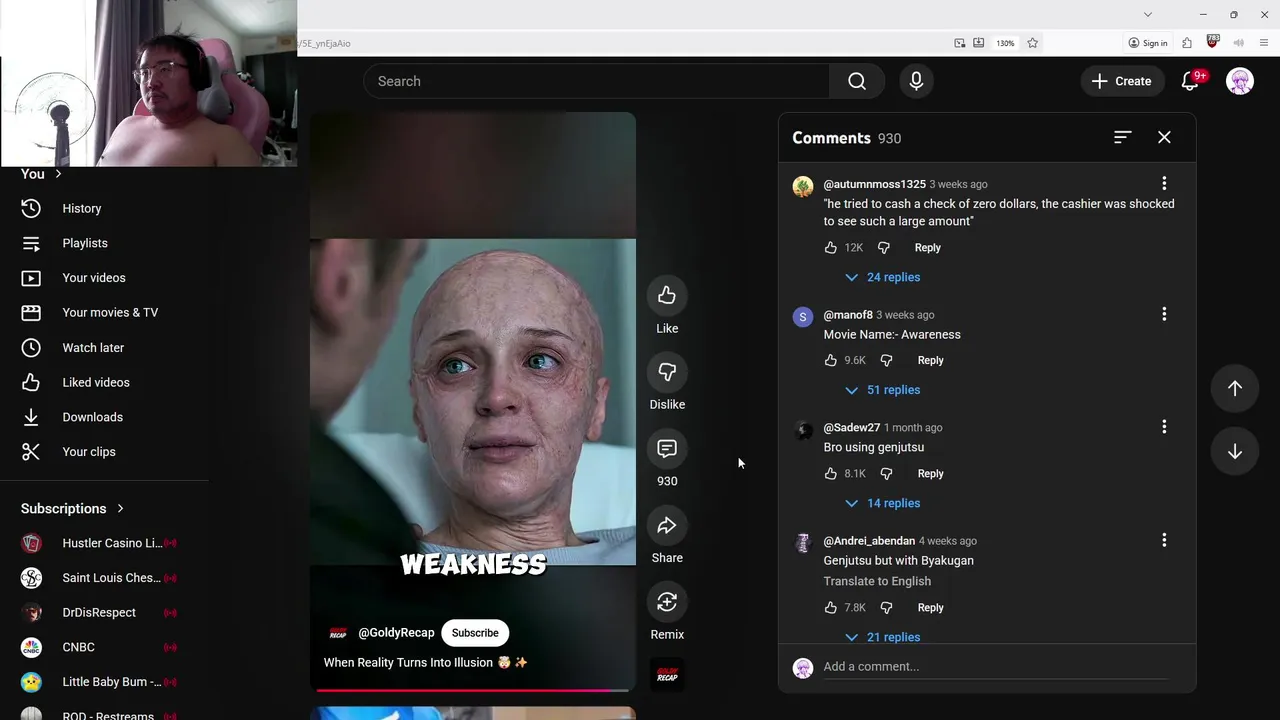1280x720 pixels.
Task: Click browser Sign in button
Action: [x=1148, y=43]
